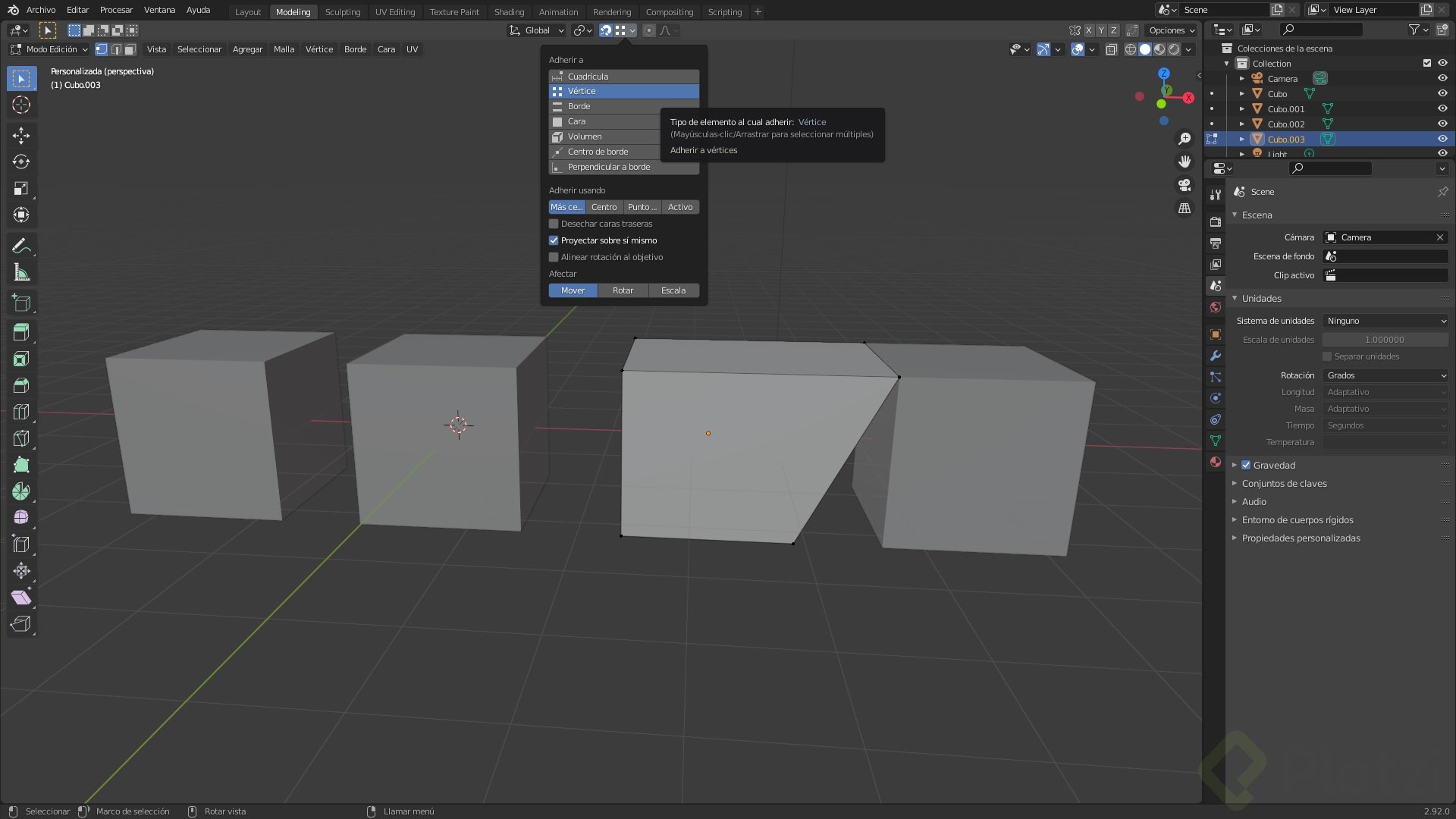Click the pan hand viewport icon
The image size is (1456, 819).
(x=1184, y=162)
